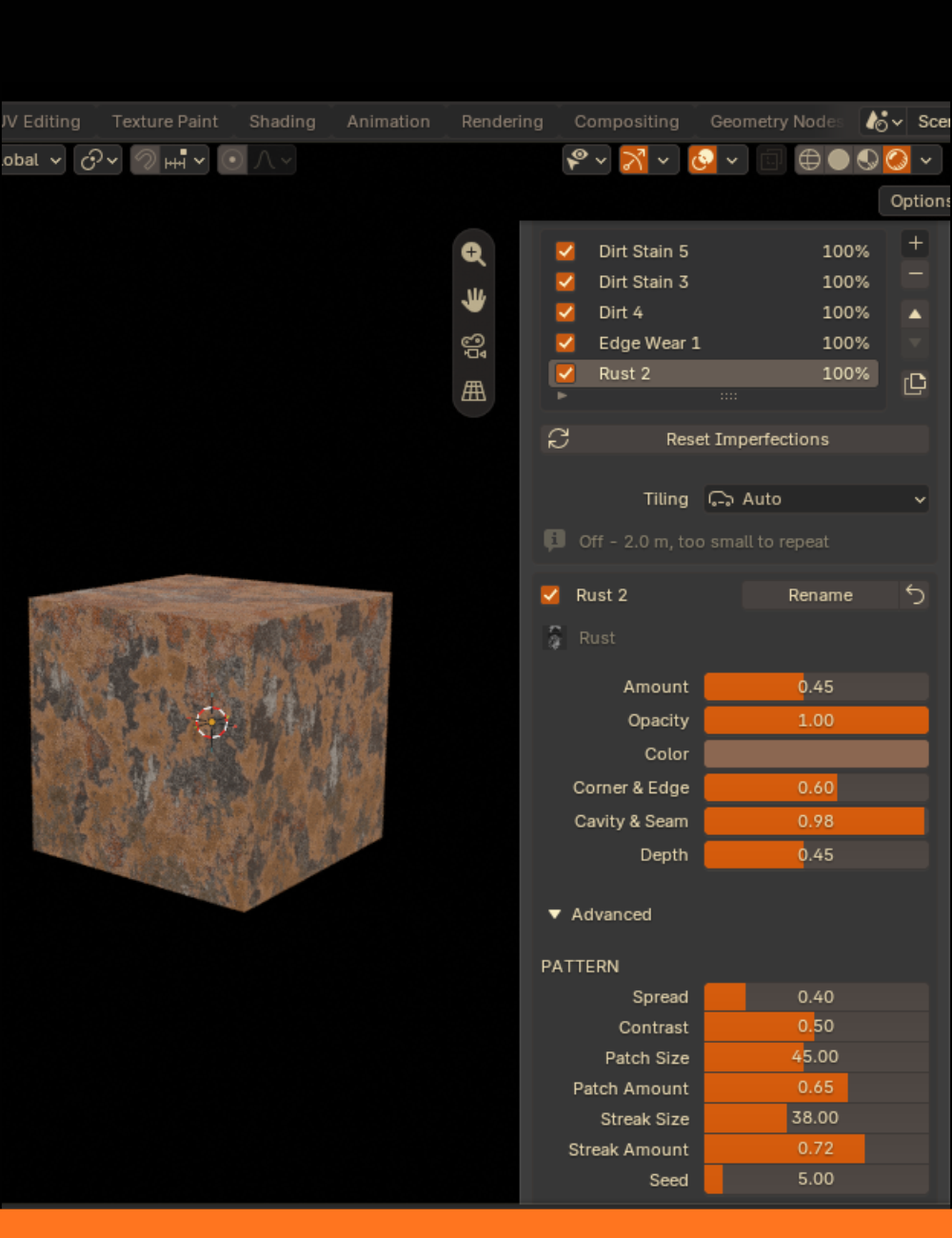The height and width of the screenshot is (1238, 952).
Task: Uncheck the Dirt 4 imperfection
Action: click(565, 312)
